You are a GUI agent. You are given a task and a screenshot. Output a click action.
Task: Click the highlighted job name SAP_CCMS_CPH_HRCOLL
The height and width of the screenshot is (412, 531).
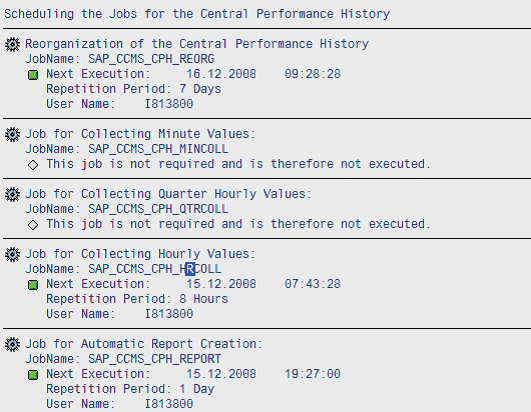click(155, 269)
